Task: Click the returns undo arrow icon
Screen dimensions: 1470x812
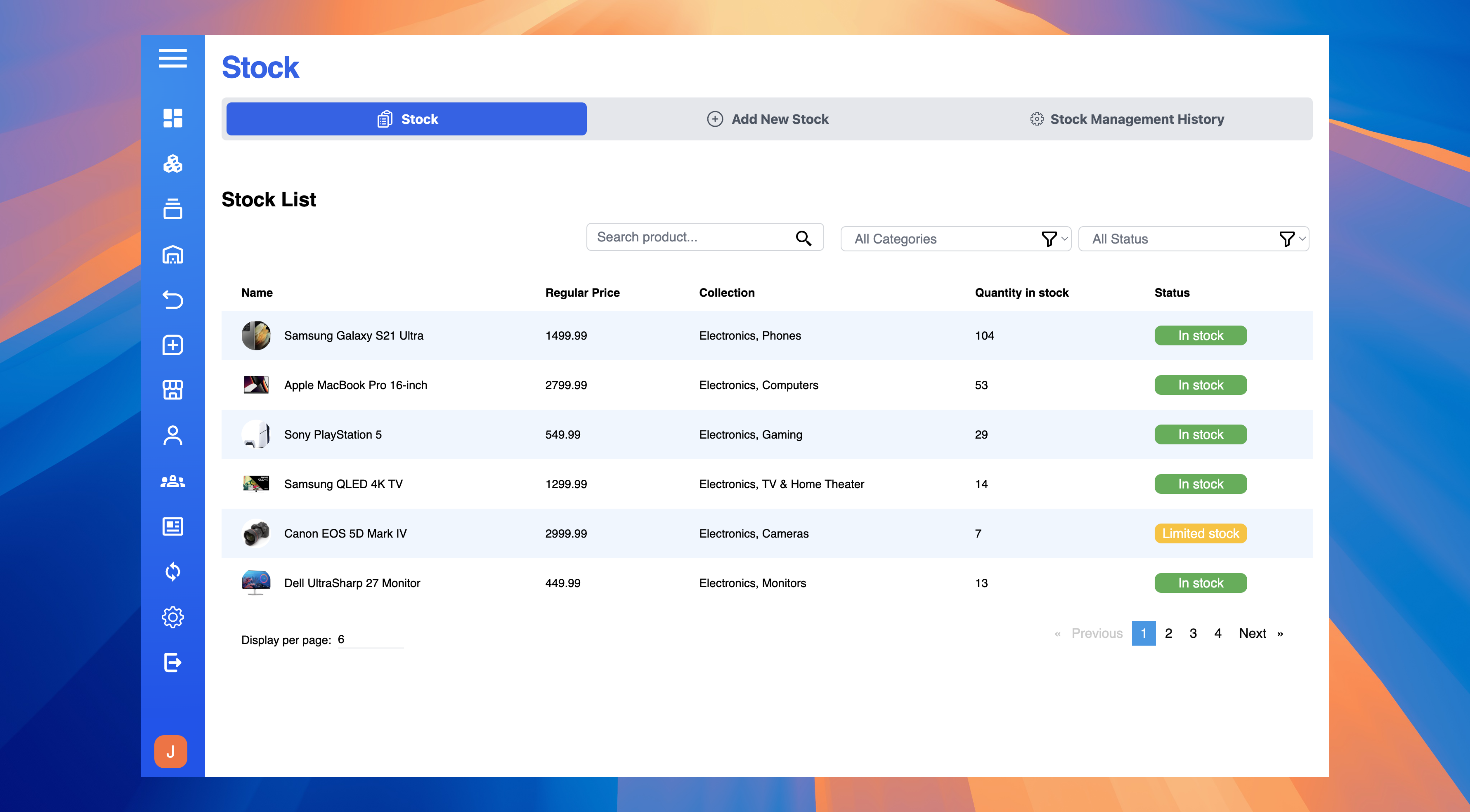Action: tap(172, 299)
